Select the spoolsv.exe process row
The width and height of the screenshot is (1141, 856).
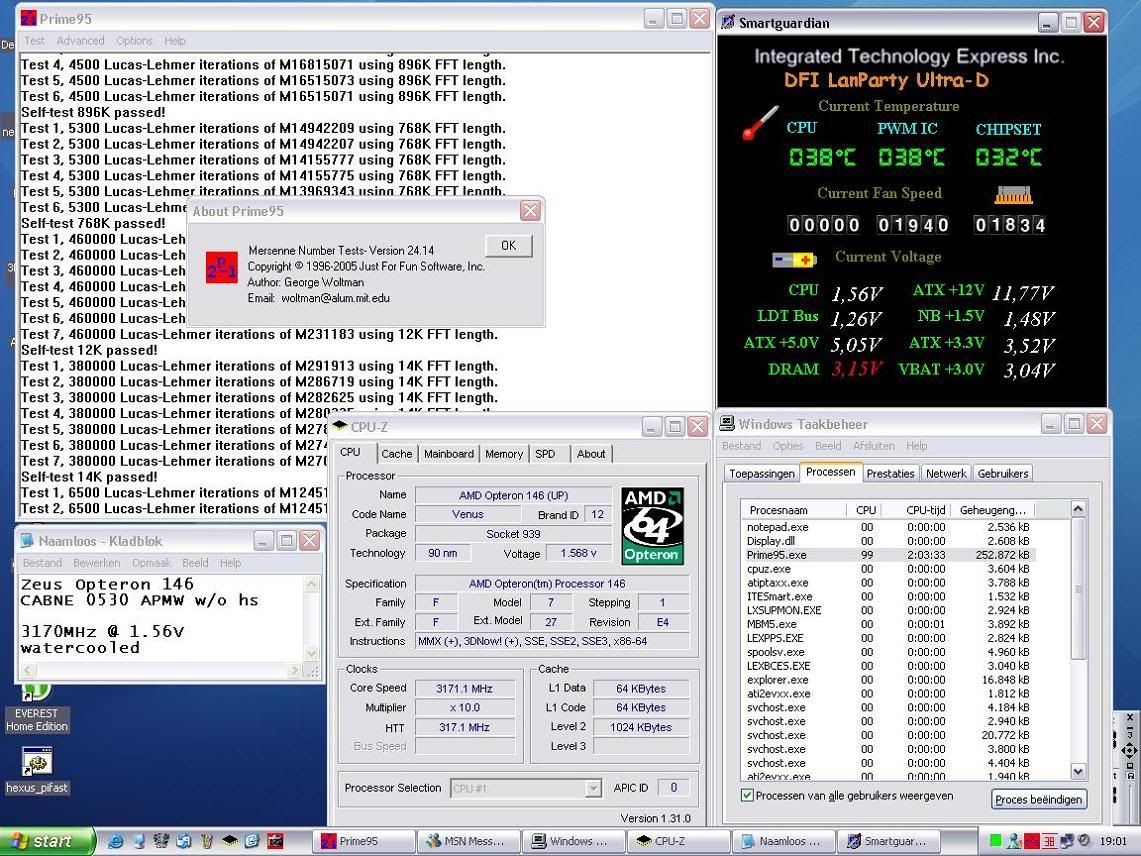888,652
